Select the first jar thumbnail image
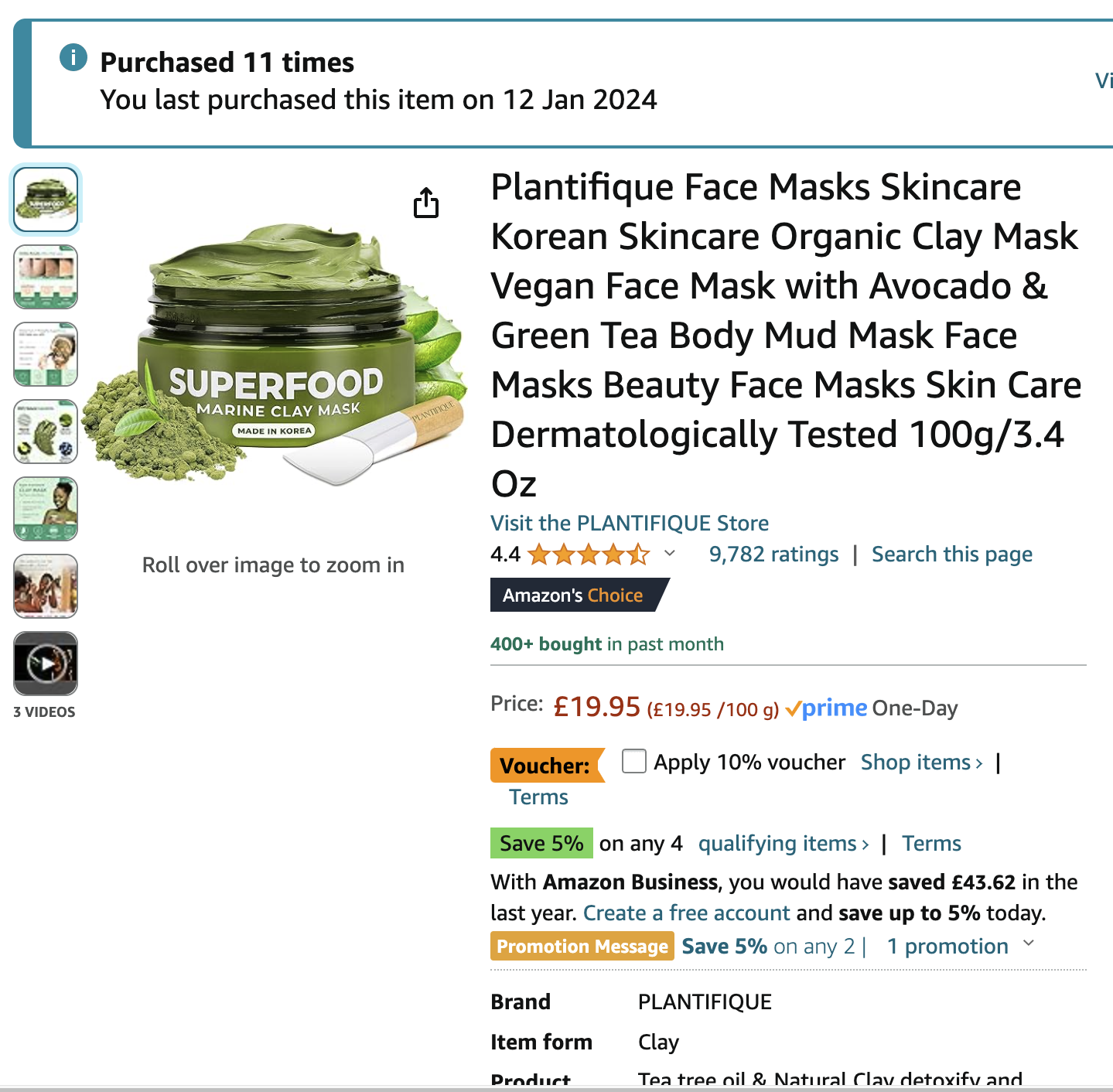The width and height of the screenshot is (1113, 1092). (x=46, y=200)
